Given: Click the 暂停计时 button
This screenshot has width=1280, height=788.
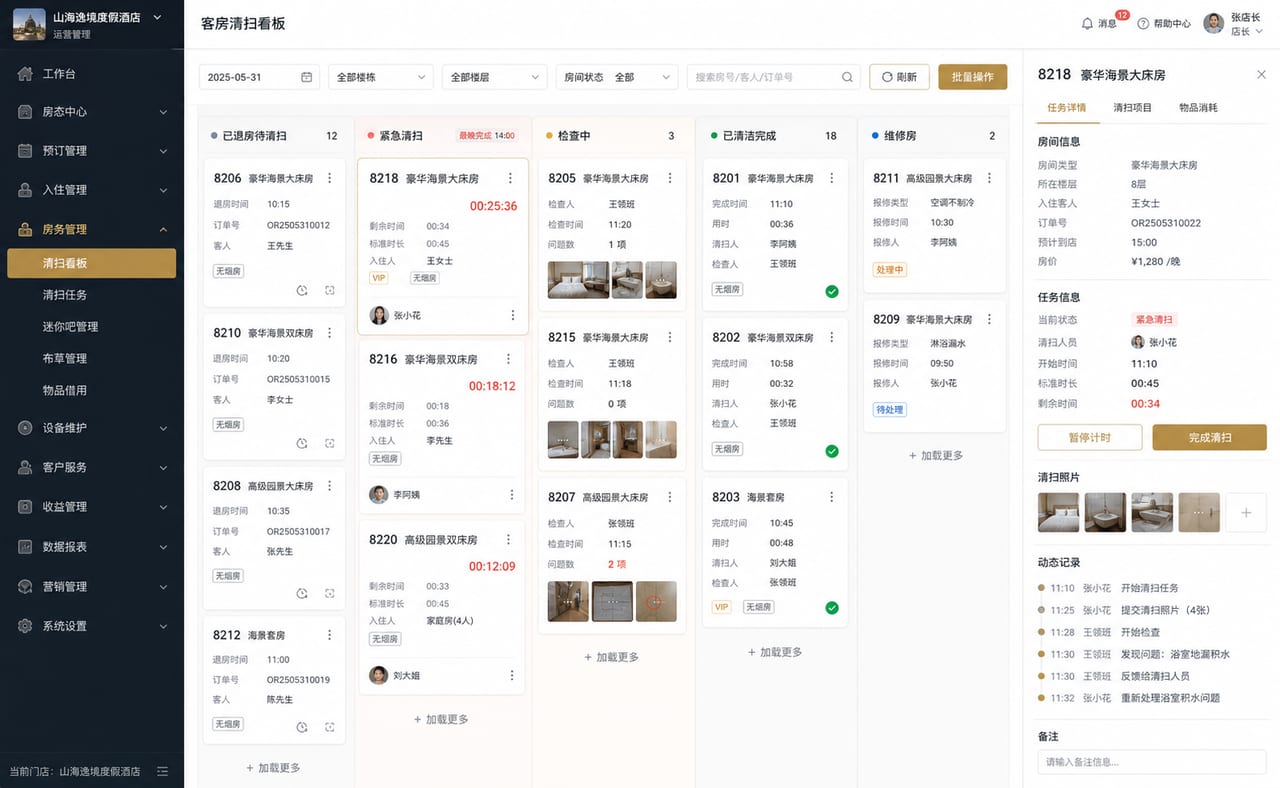Looking at the screenshot, I should click(1089, 437).
